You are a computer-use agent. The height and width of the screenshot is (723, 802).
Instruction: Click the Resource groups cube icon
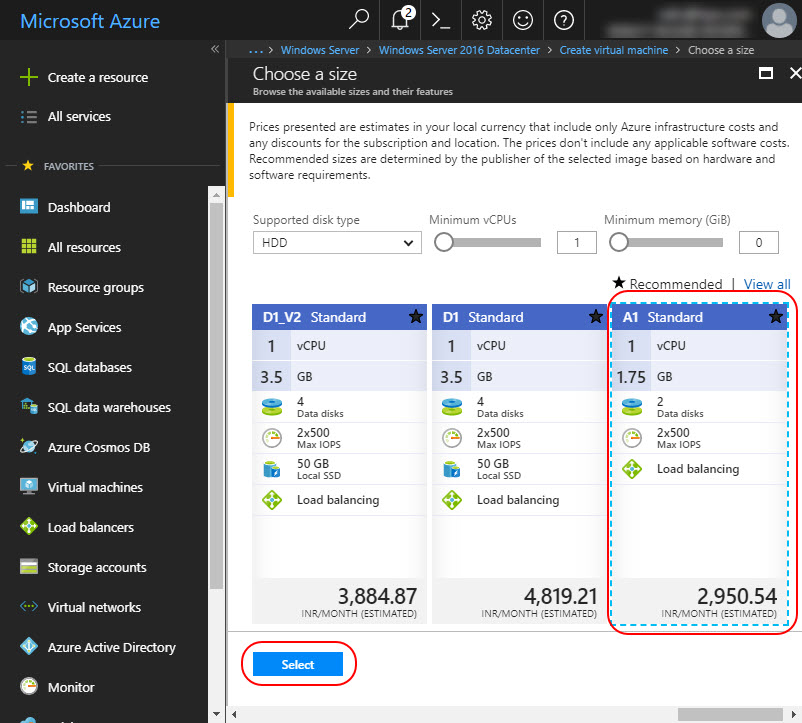(29, 286)
